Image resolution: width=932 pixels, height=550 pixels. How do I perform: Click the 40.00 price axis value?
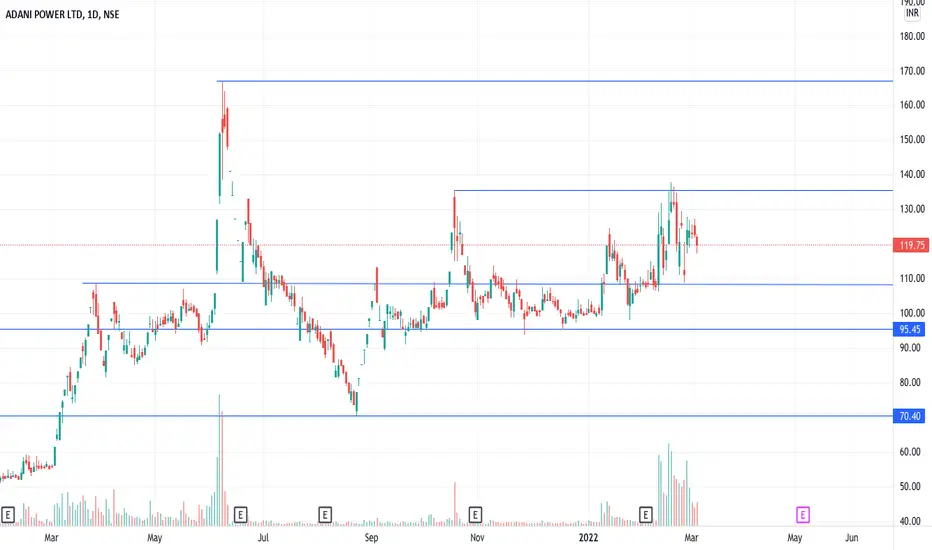click(910, 521)
